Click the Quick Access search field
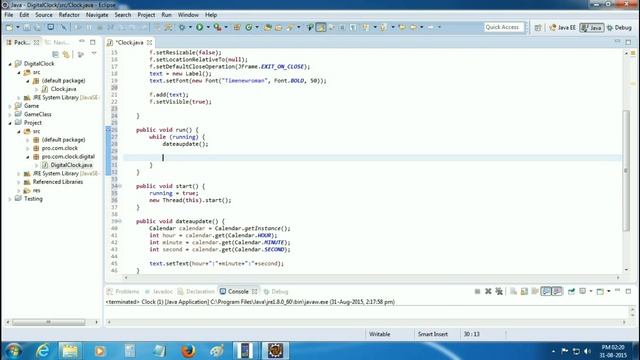The width and height of the screenshot is (640, 360). (x=504, y=27)
